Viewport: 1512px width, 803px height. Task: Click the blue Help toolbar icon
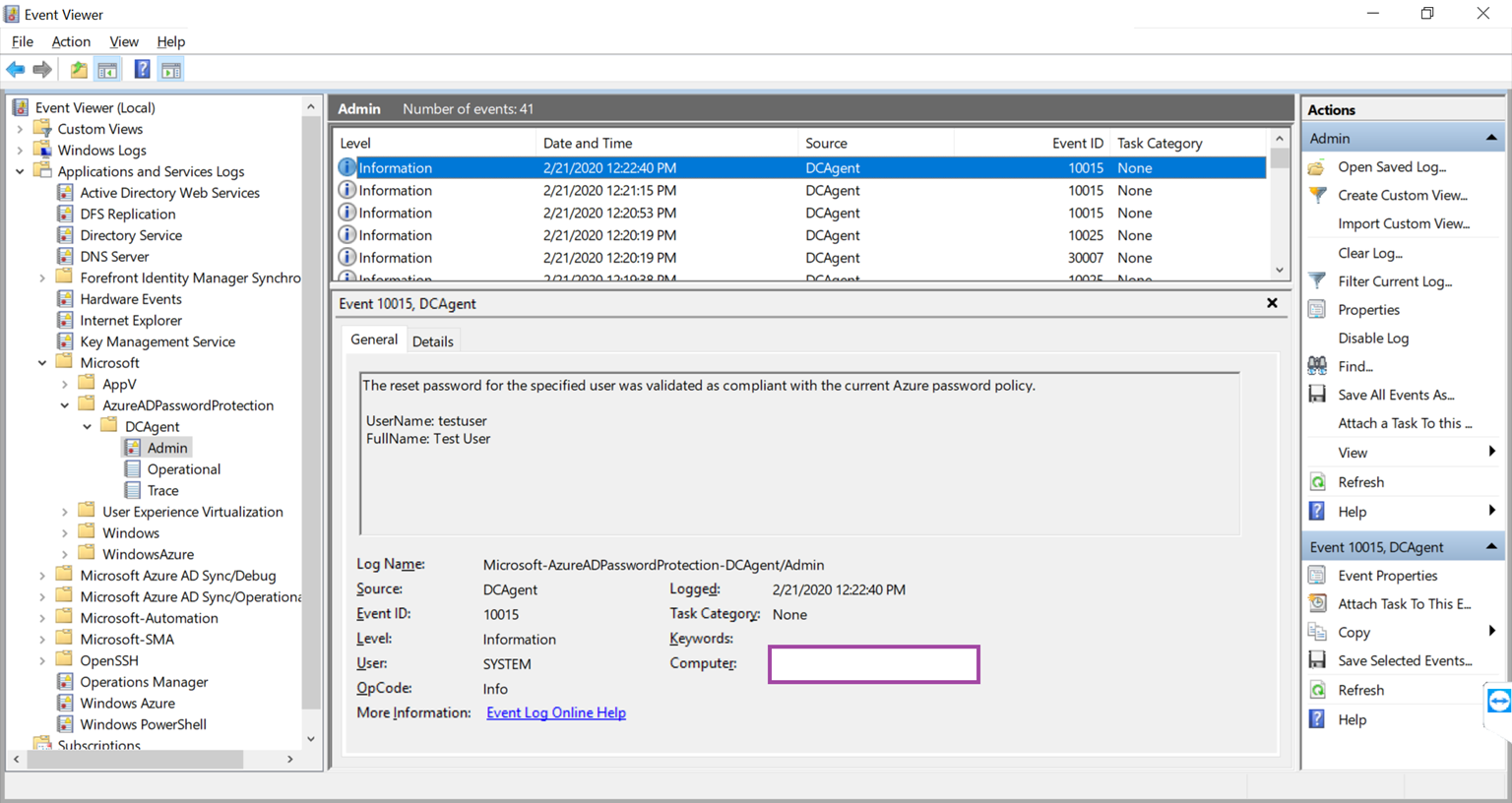(x=143, y=70)
